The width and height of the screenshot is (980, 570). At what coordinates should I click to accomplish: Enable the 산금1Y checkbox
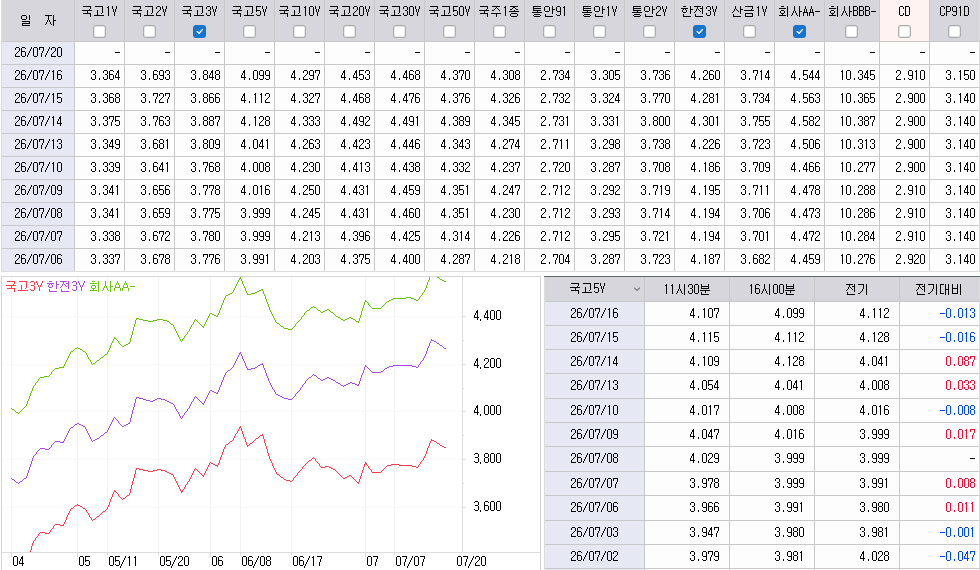click(749, 31)
